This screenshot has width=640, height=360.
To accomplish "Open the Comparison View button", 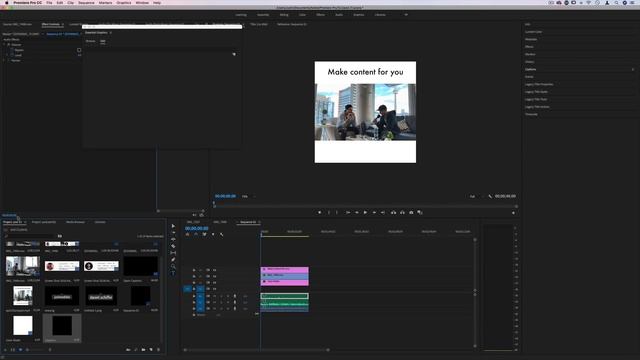I will (420, 213).
